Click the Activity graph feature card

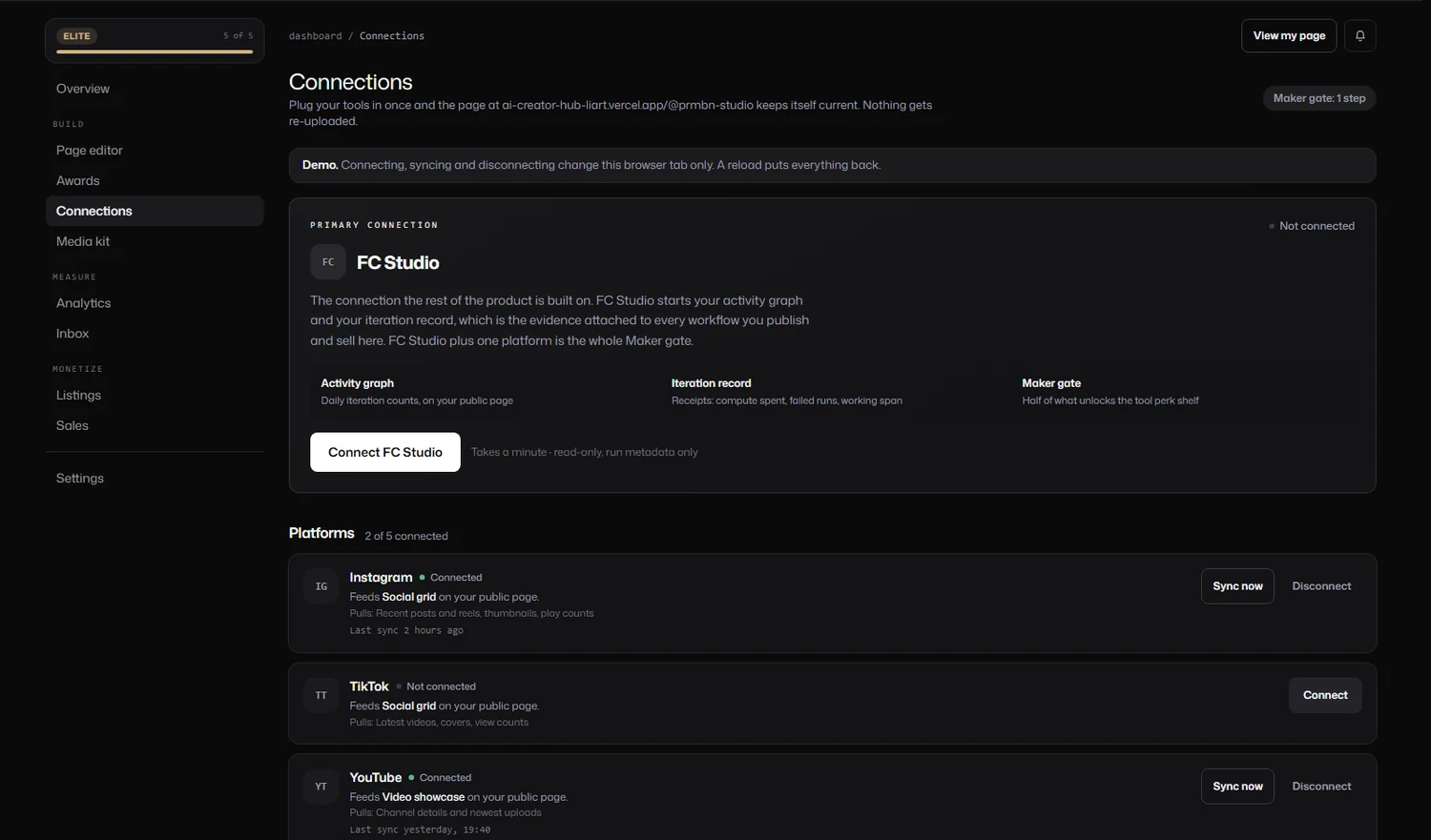(x=481, y=391)
